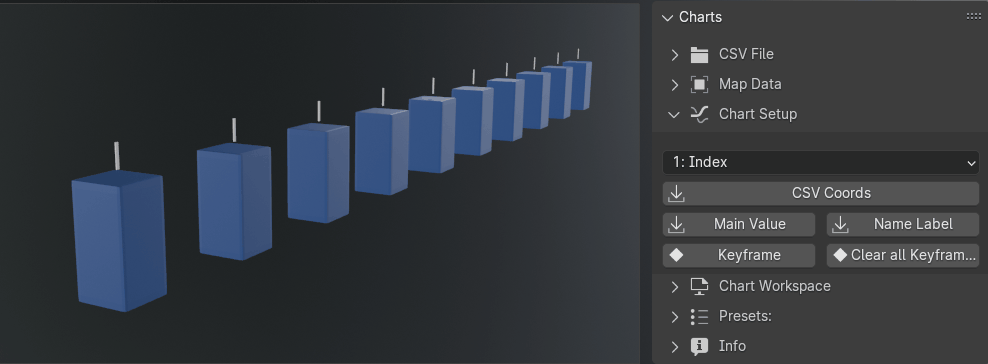This screenshot has width=988, height=364.
Task: Click the Main Value button
Action: tap(739, 224)
